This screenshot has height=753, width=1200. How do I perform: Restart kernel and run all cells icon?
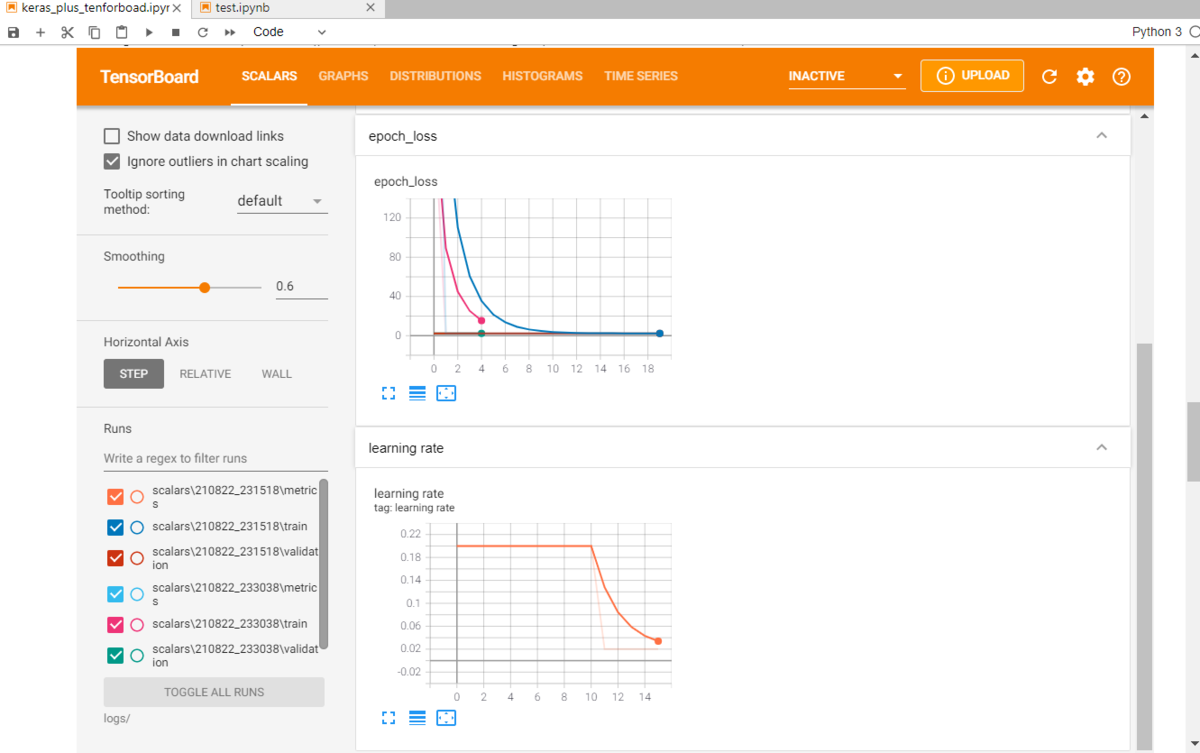pos(229,32)
